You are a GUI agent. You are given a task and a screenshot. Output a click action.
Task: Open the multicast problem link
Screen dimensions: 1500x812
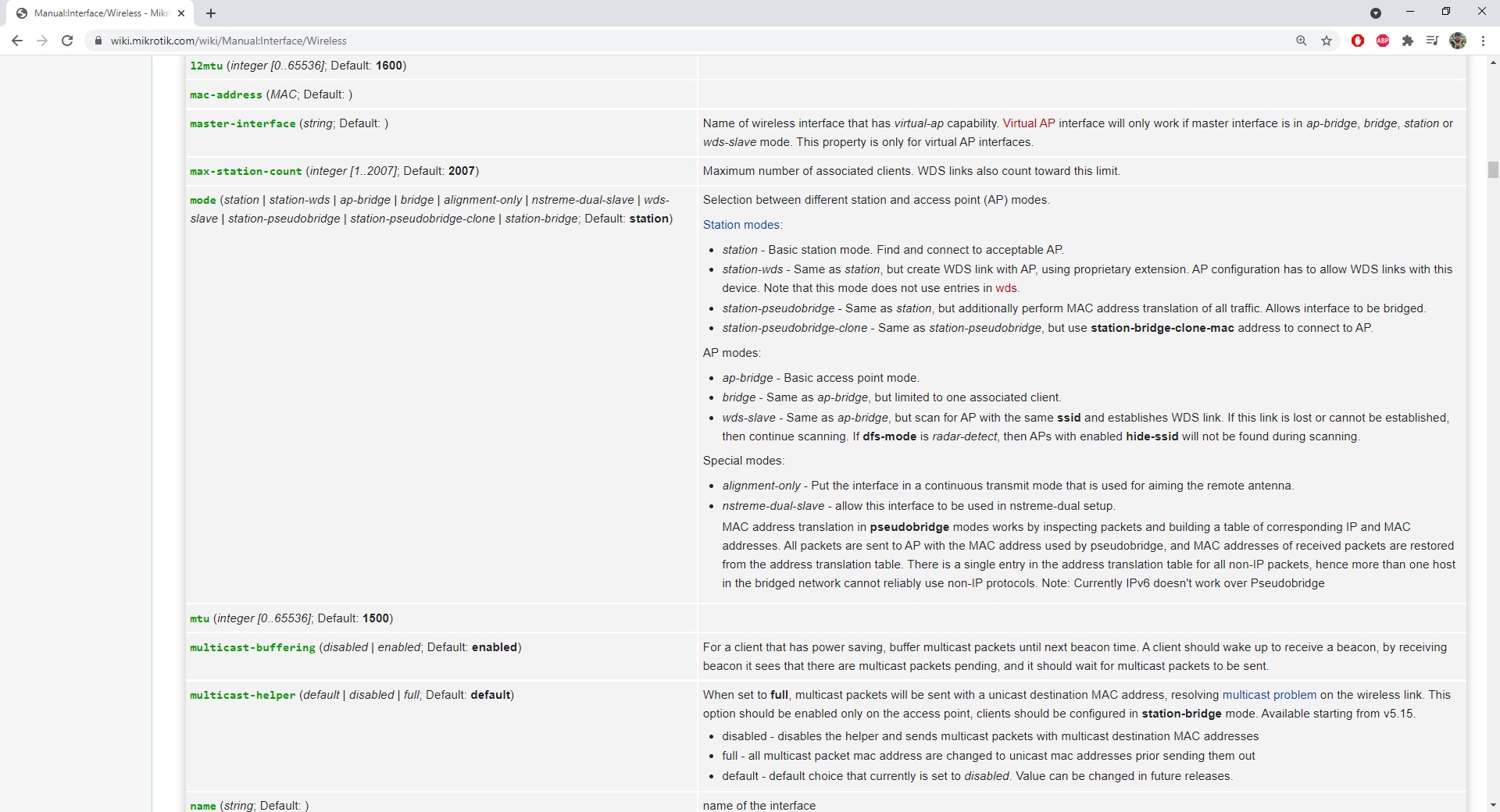coord(1270,695)
